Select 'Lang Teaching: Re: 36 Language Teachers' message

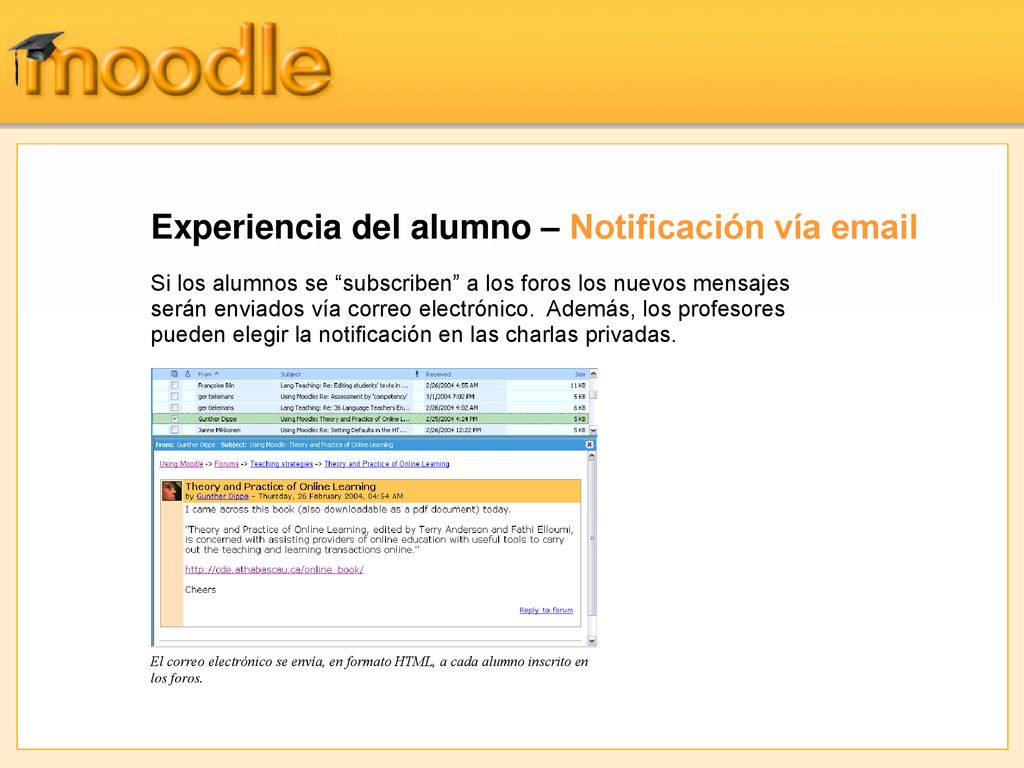coord(370,408)
